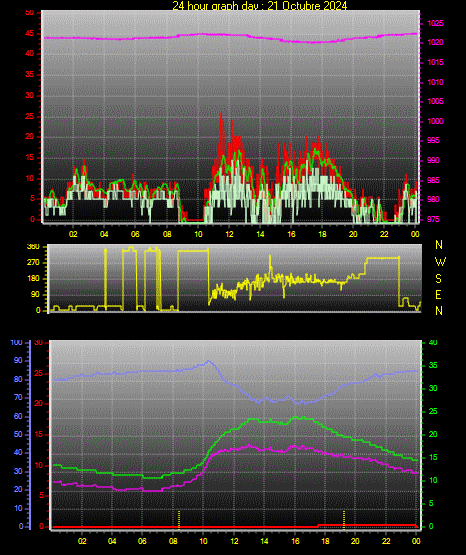This screenshot has height=555, width=466.
Task: Click the 06 hour mark on bottom graph
Action: pyautogui.click(x=142, y=541)
